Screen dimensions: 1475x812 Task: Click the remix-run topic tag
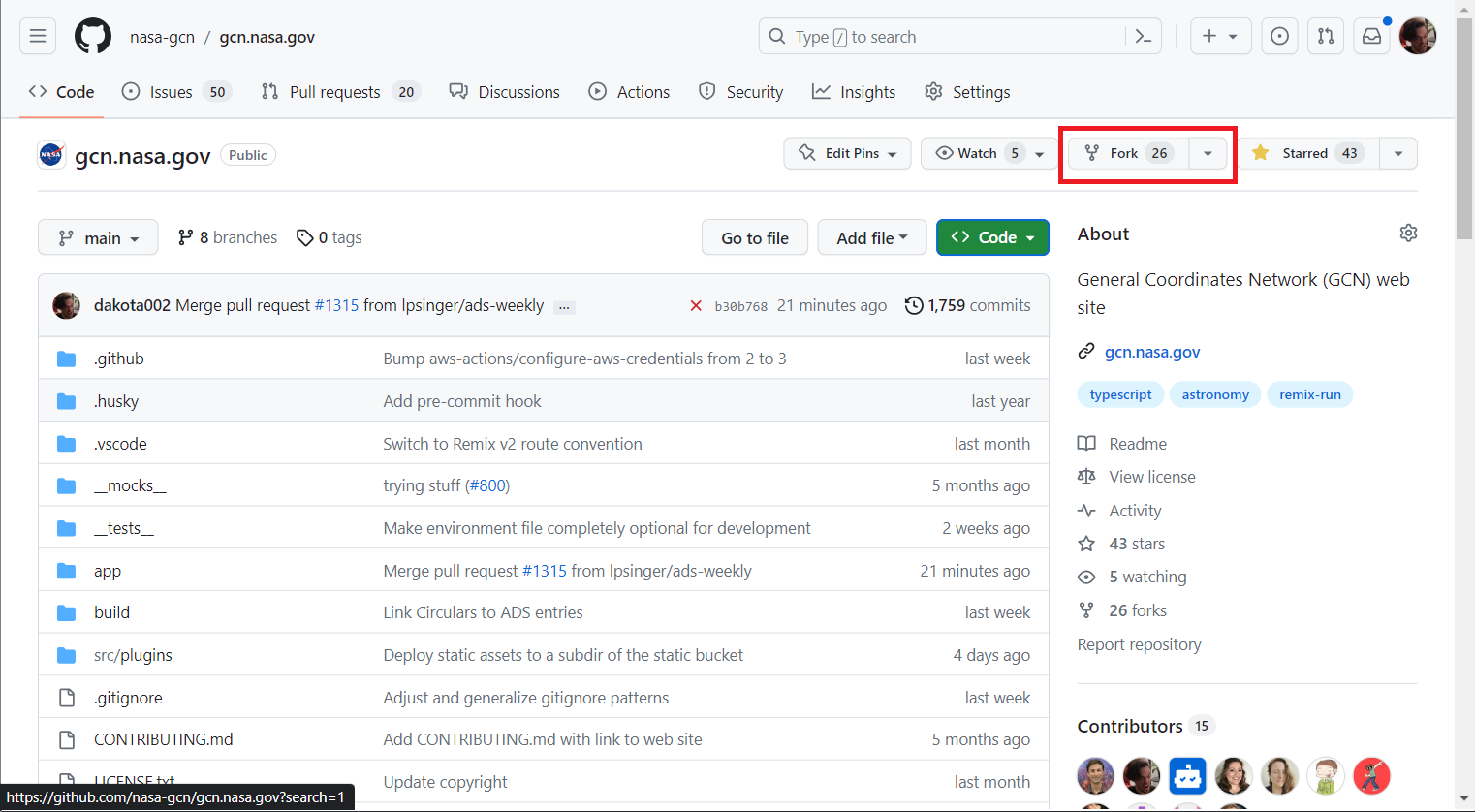pyautogui.click(x=1310, y=394)
